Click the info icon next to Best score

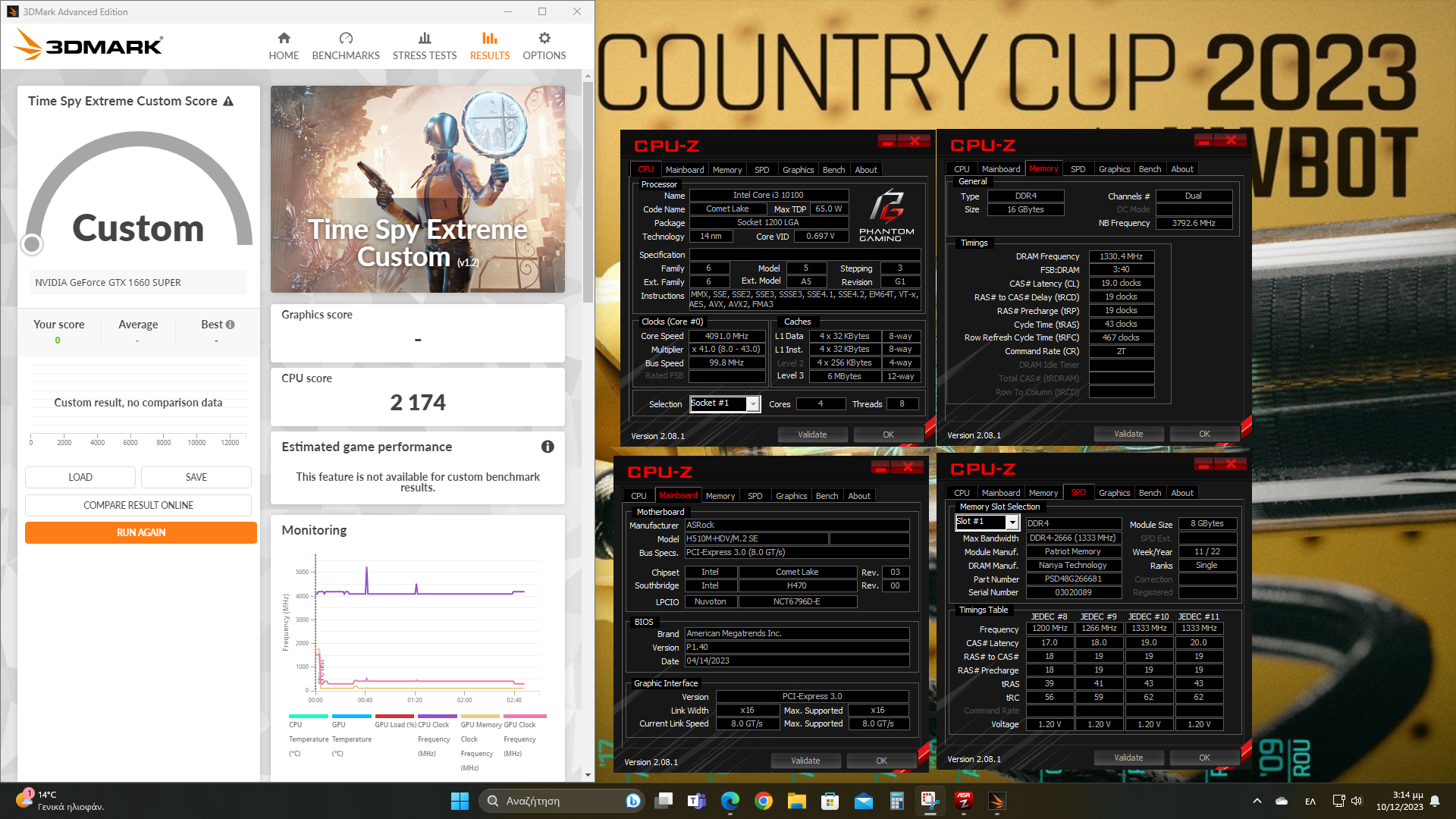pyautogui.click(x=230, y=325)
